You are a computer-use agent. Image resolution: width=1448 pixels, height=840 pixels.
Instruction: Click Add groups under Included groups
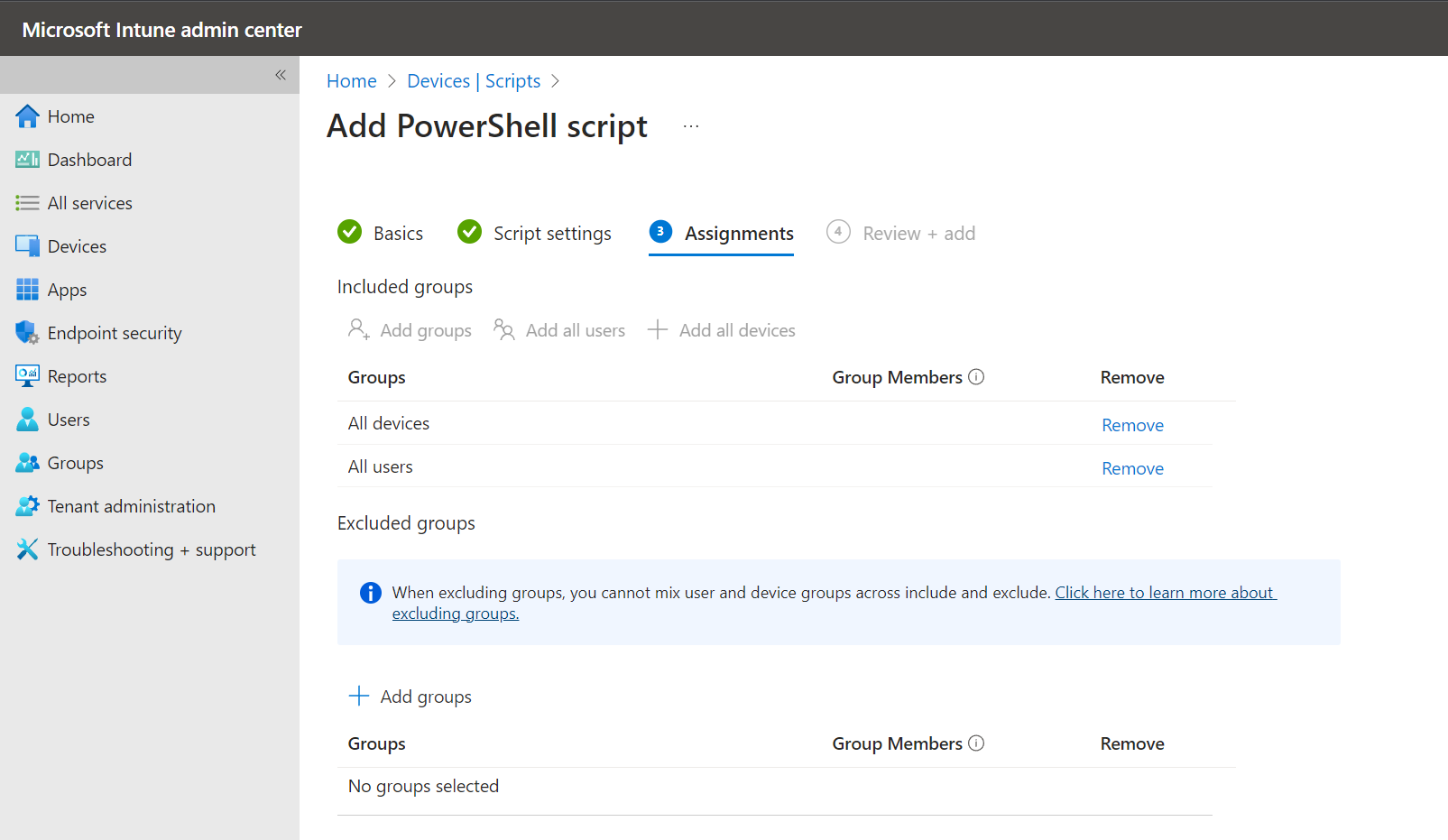click(x=410, y=330)
